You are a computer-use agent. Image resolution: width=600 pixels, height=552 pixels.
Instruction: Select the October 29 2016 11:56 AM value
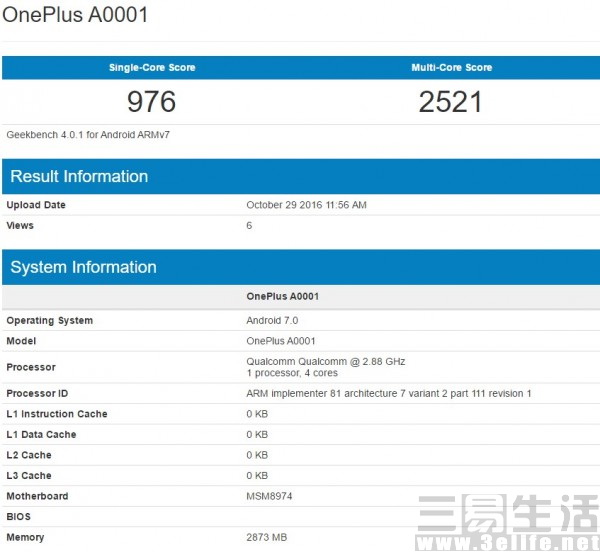[x=307, y=205]
